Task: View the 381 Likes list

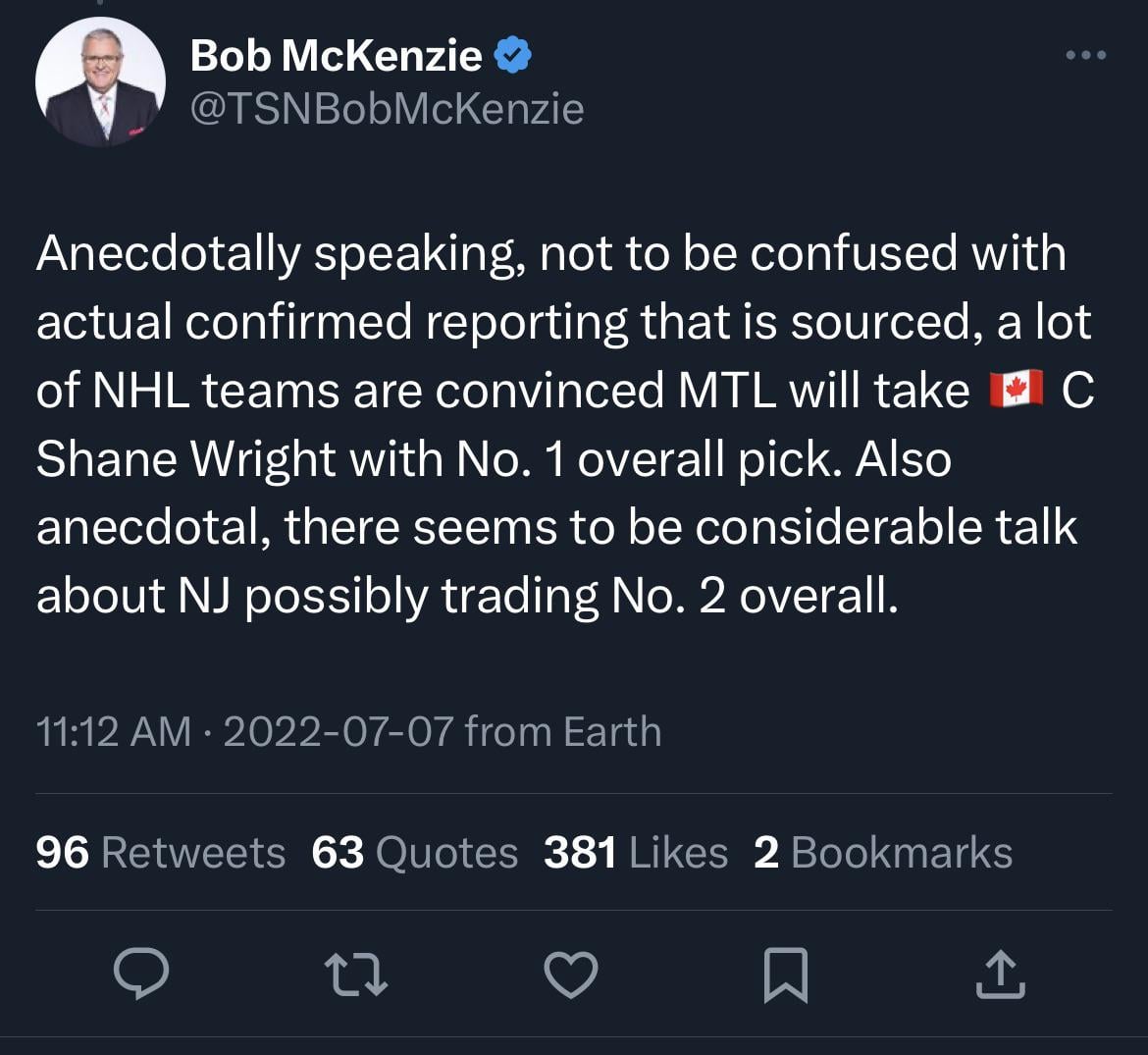Action: click(x=636, y=852)
